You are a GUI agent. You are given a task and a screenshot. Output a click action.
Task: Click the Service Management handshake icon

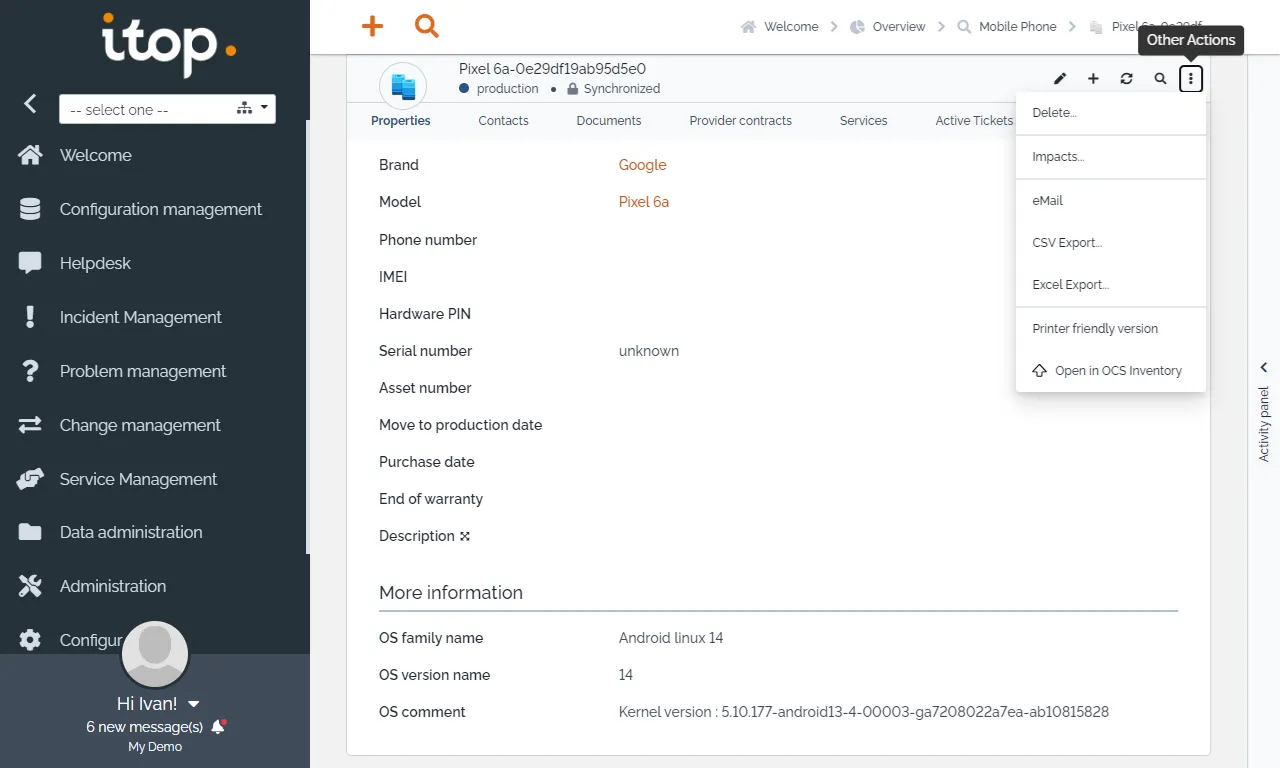30,479
